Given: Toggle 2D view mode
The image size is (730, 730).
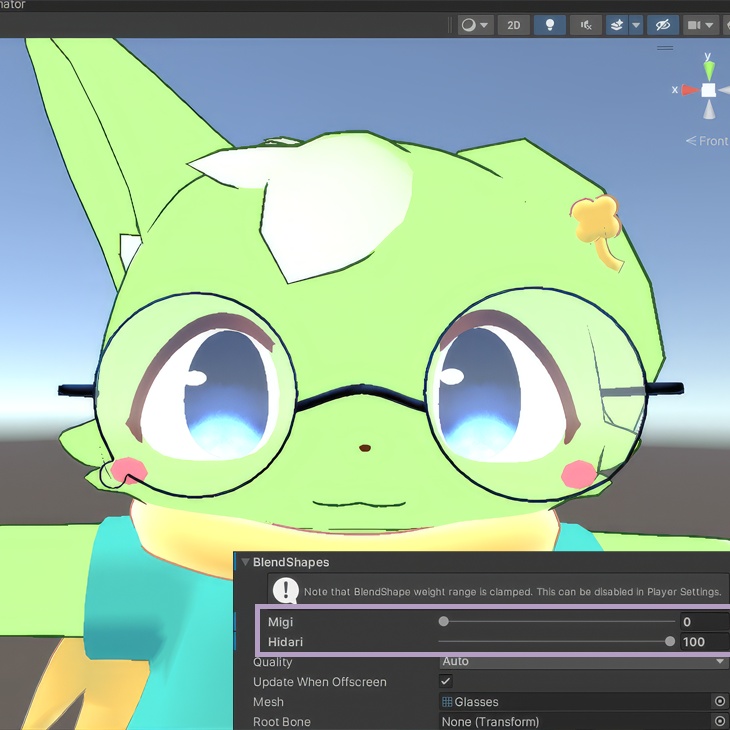Looking at the screenshot, I should pos(514,25).
